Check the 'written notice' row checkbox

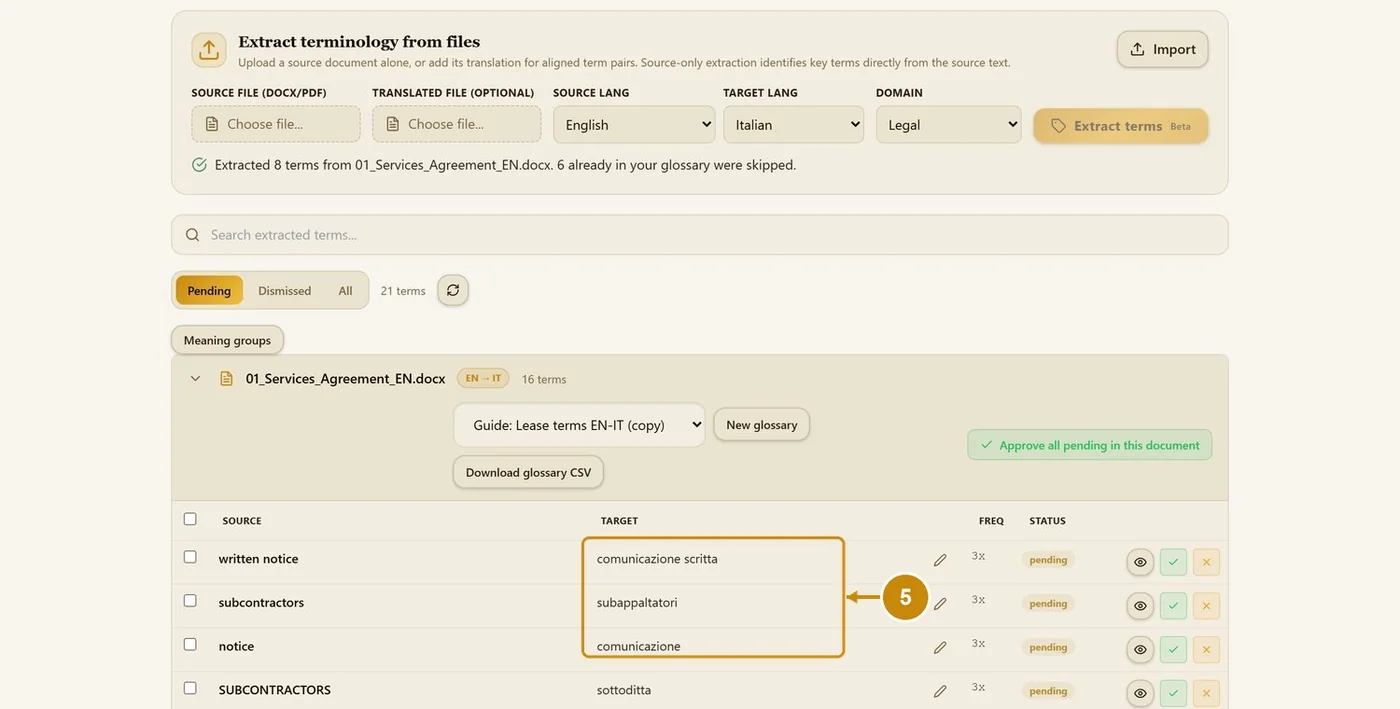190,557
